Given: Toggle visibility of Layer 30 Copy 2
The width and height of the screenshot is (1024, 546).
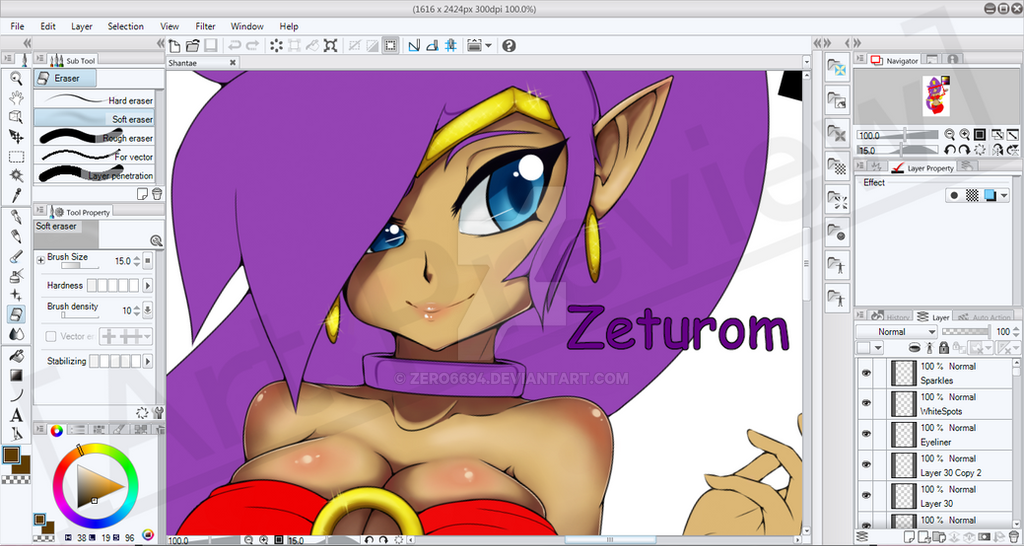Looking at the screenshot, I should 867,464.
